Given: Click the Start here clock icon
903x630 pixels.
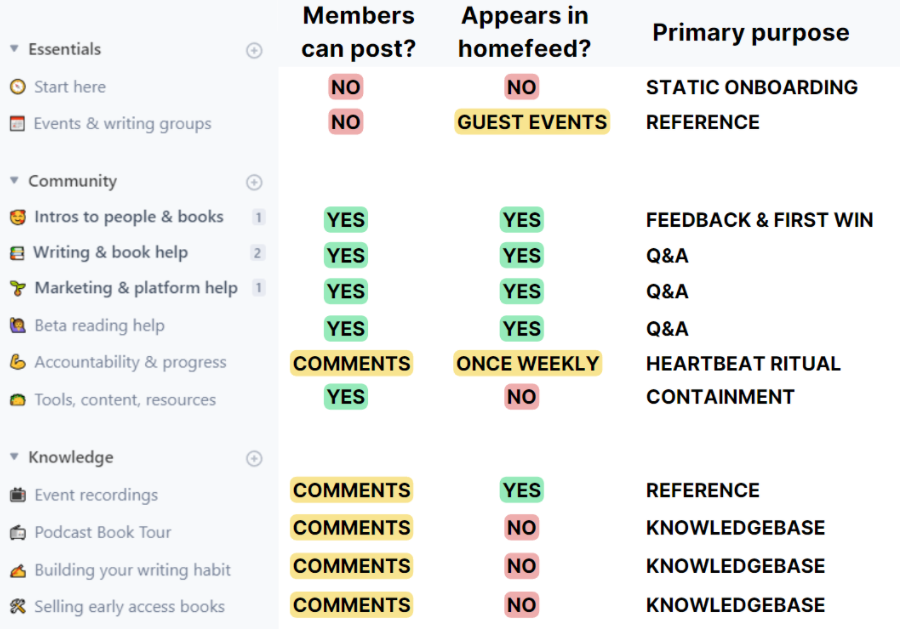Looking at the screenshot, I should click(x=17, y=87).
